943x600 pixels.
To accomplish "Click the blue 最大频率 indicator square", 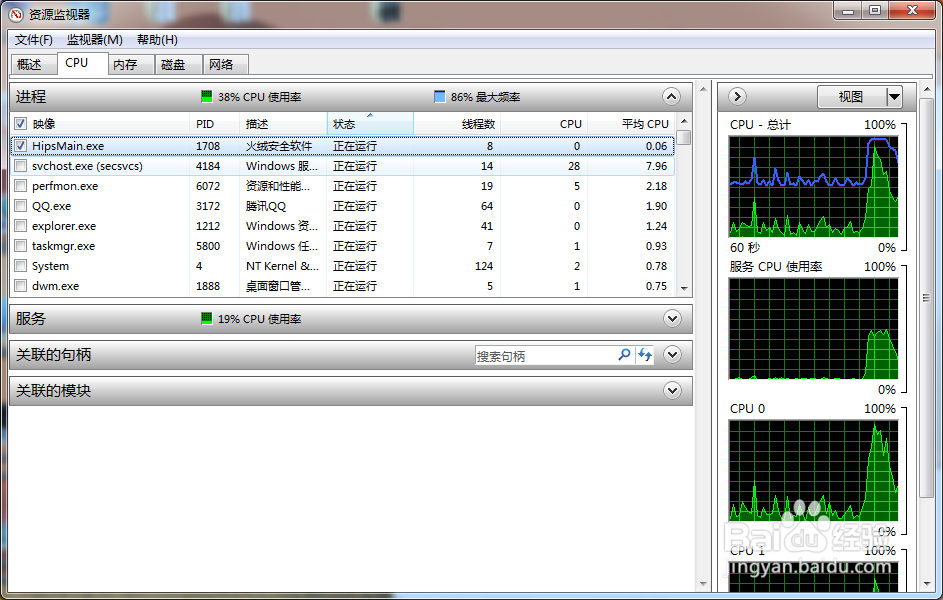I will [x=440, y=96].
